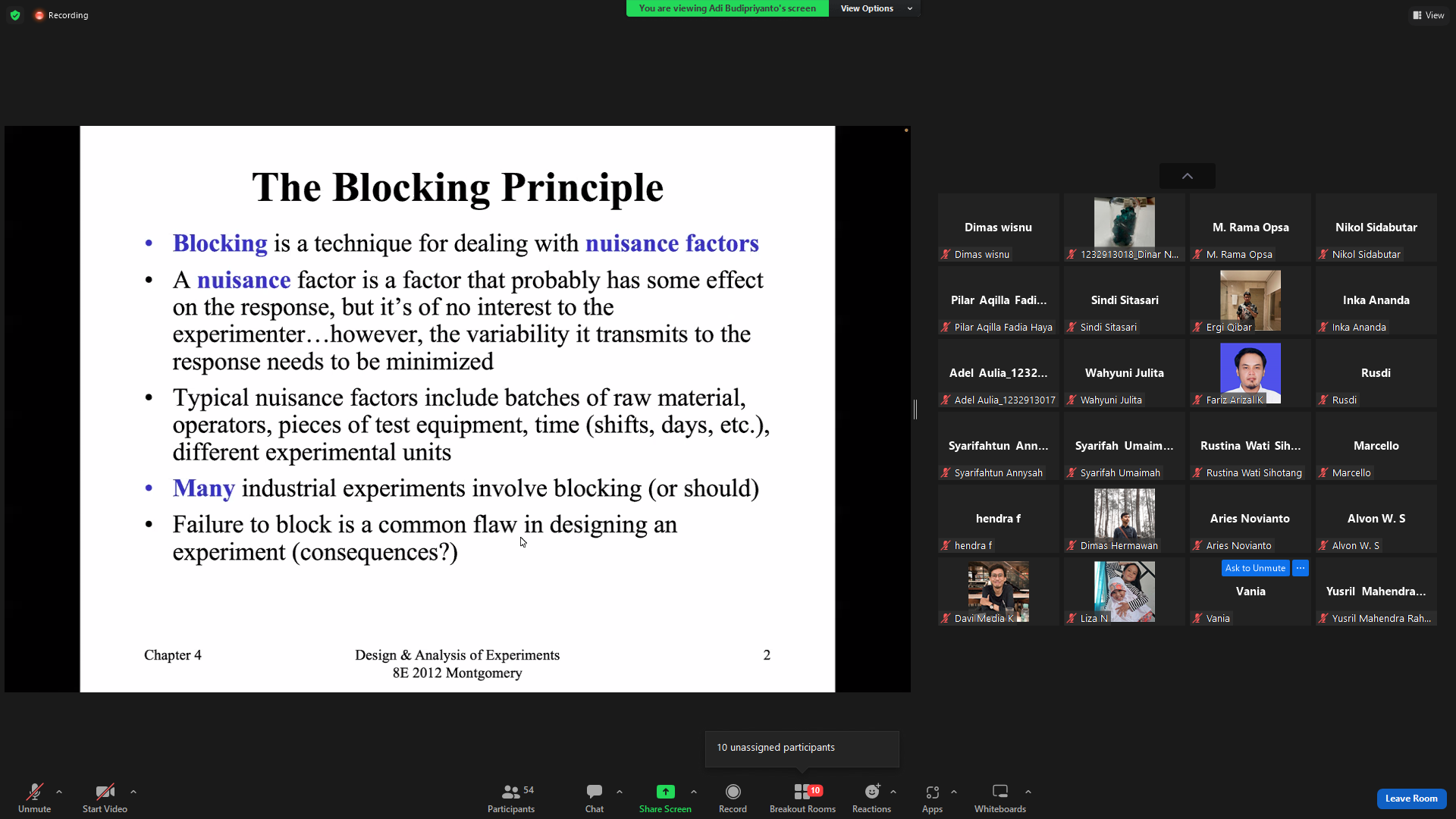This screenshot has width=1456, height=819.
Task: Open the Chat icon
Action: pyautogui.click(x=595, y=792)
